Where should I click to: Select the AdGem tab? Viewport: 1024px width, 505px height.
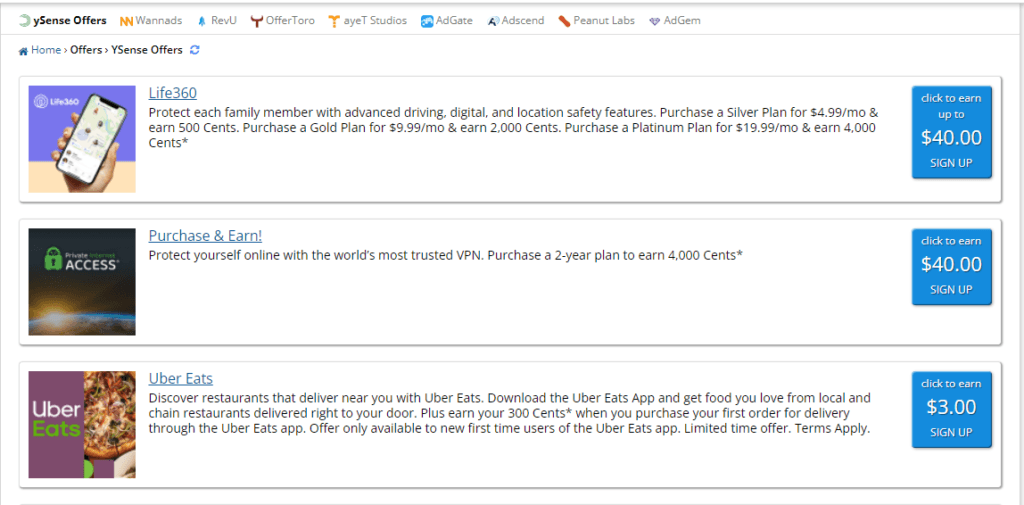click(675, 21)
